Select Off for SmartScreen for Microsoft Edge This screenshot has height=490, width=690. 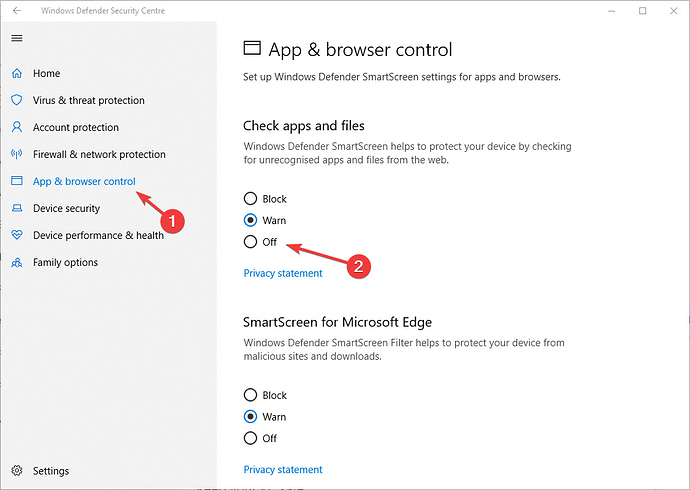click(251, 438)
